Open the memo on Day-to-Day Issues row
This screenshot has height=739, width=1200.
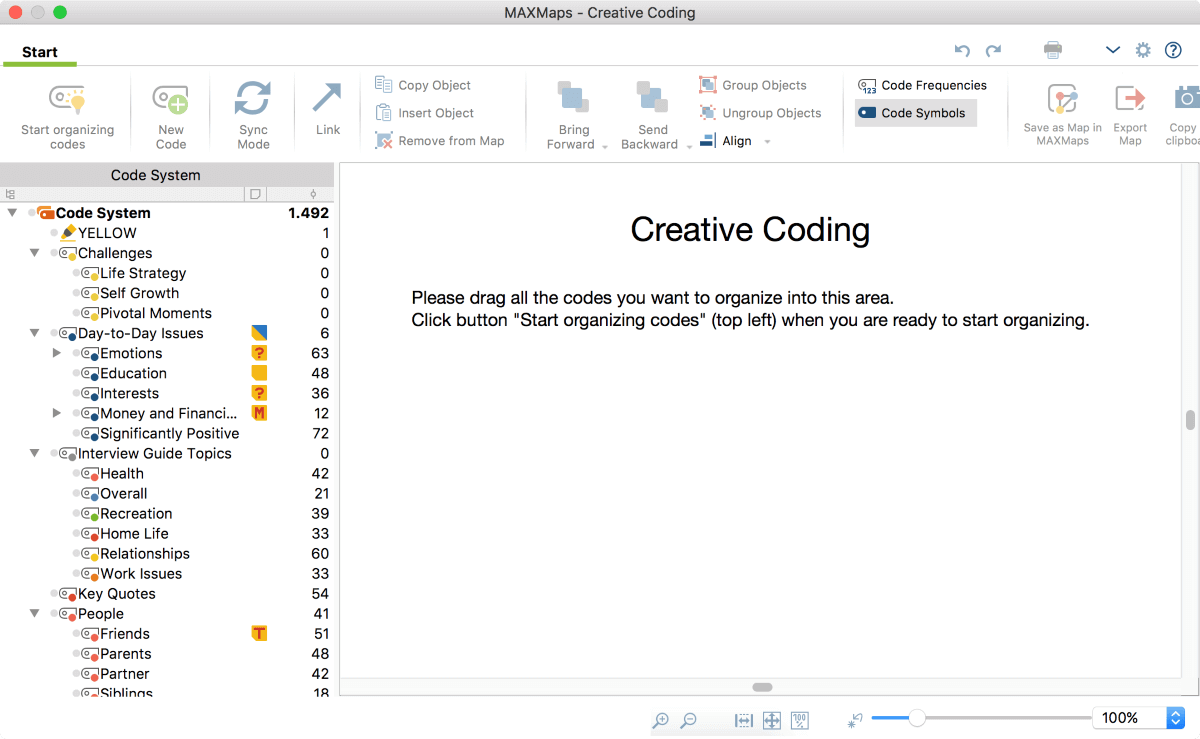coord(259,333)
